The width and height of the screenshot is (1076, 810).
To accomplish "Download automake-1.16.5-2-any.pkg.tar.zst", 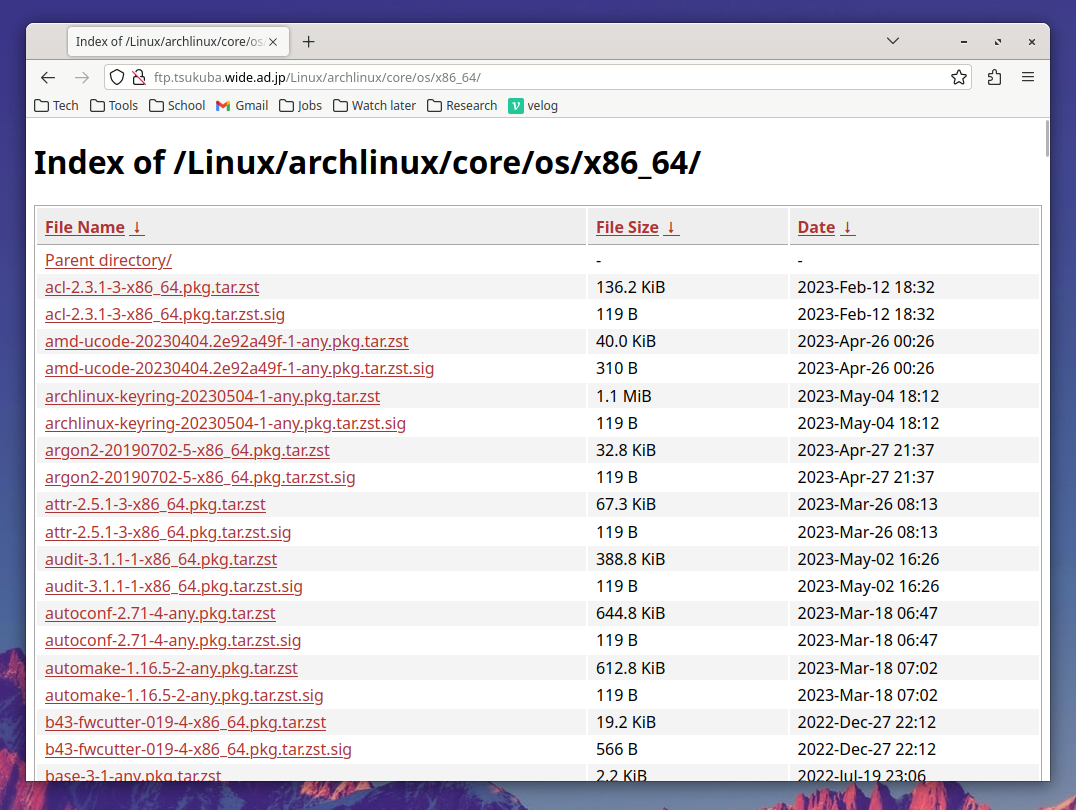I will 172,669.
